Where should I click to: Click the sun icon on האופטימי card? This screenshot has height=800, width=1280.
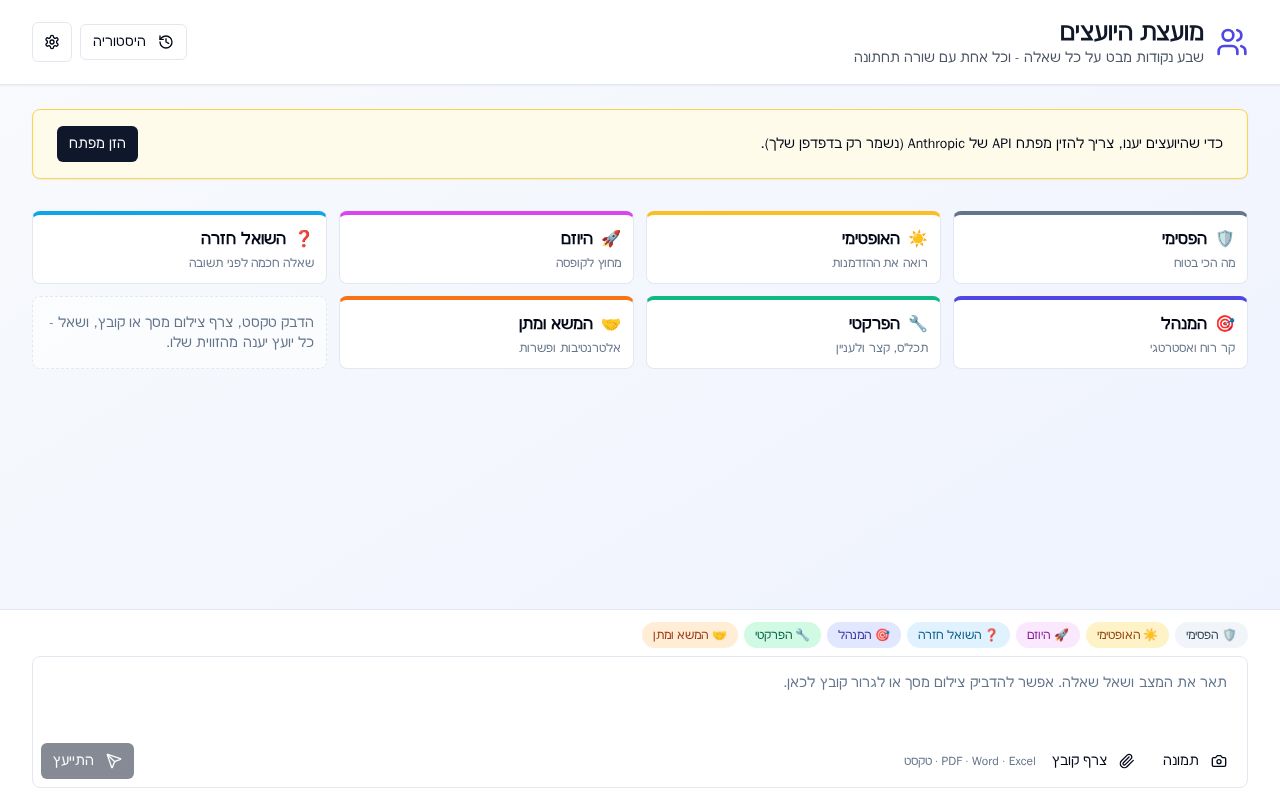(918, 239)
